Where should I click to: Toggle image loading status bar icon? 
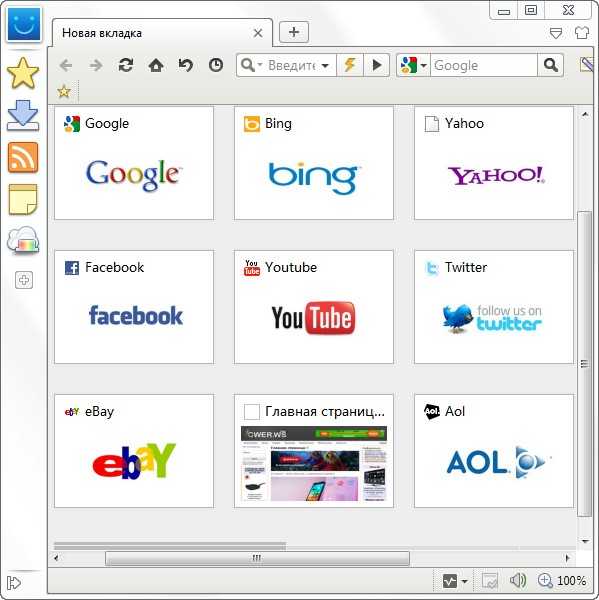[490, 581]
